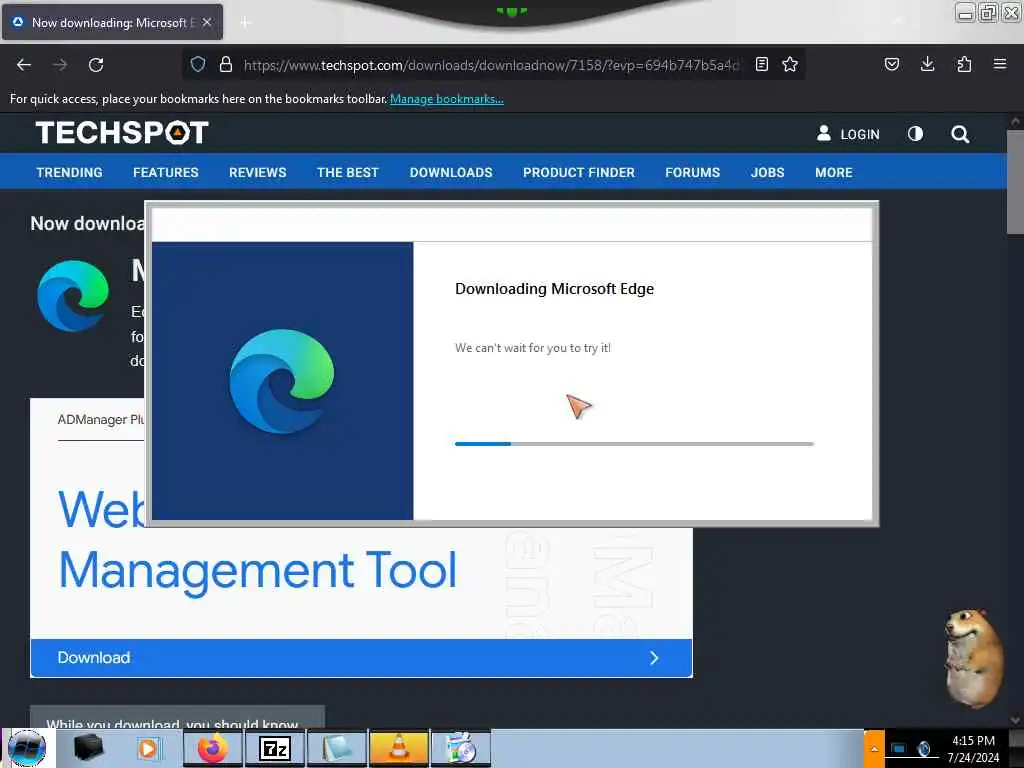Click "We can't wait for you" text

pyautogui.click(x=533, y=348)
